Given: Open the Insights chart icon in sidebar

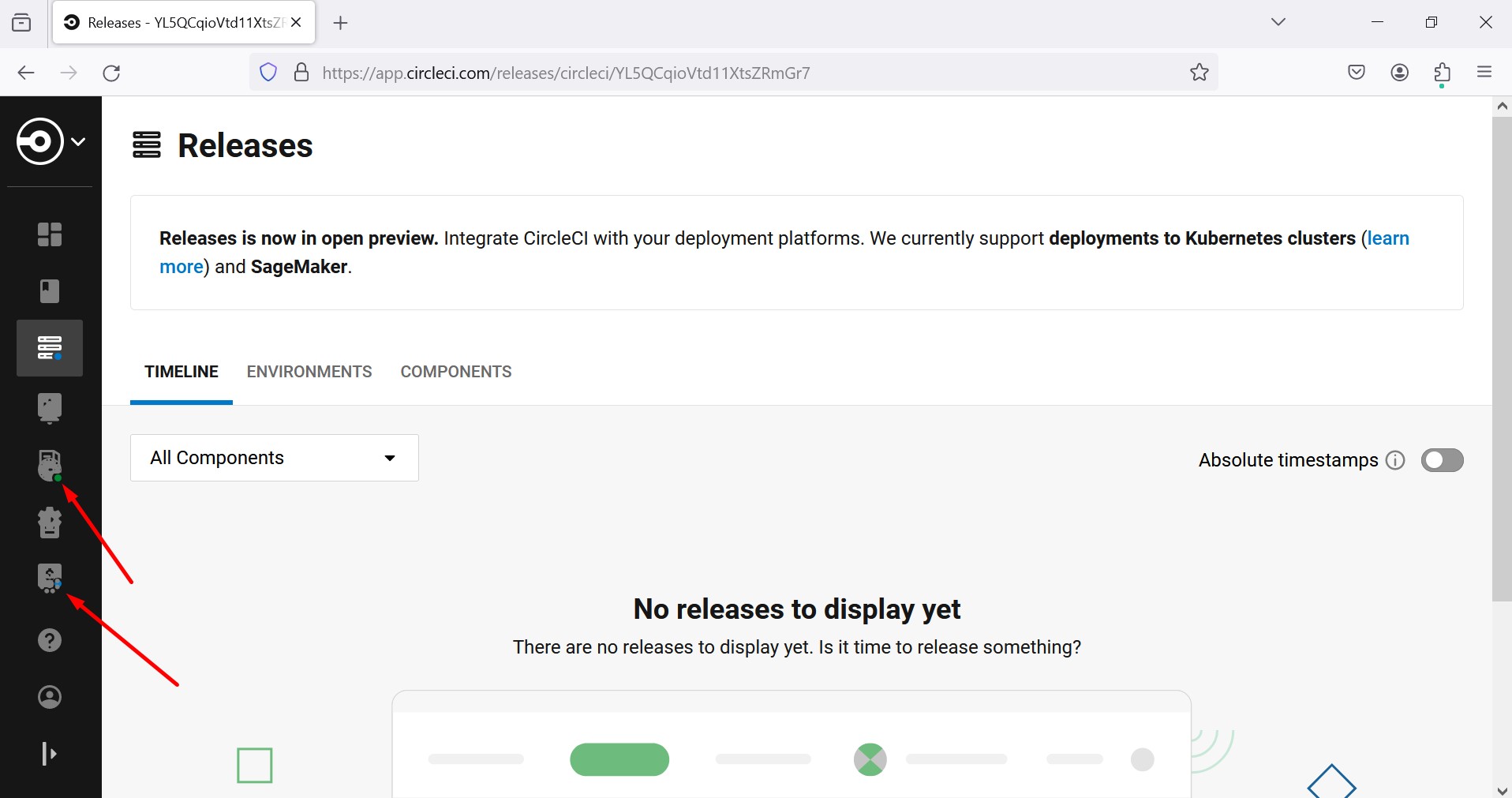Looking at the screenshot, I should pyautogui.click(x=50, y=408).
